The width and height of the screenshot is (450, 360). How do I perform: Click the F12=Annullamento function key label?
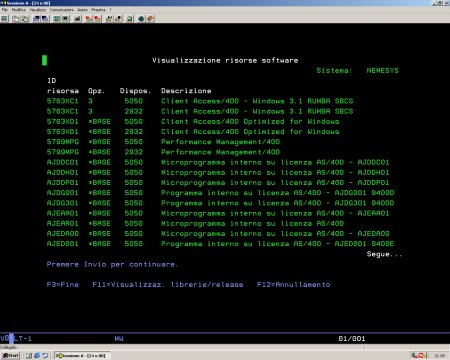click(x=293, y=284)
